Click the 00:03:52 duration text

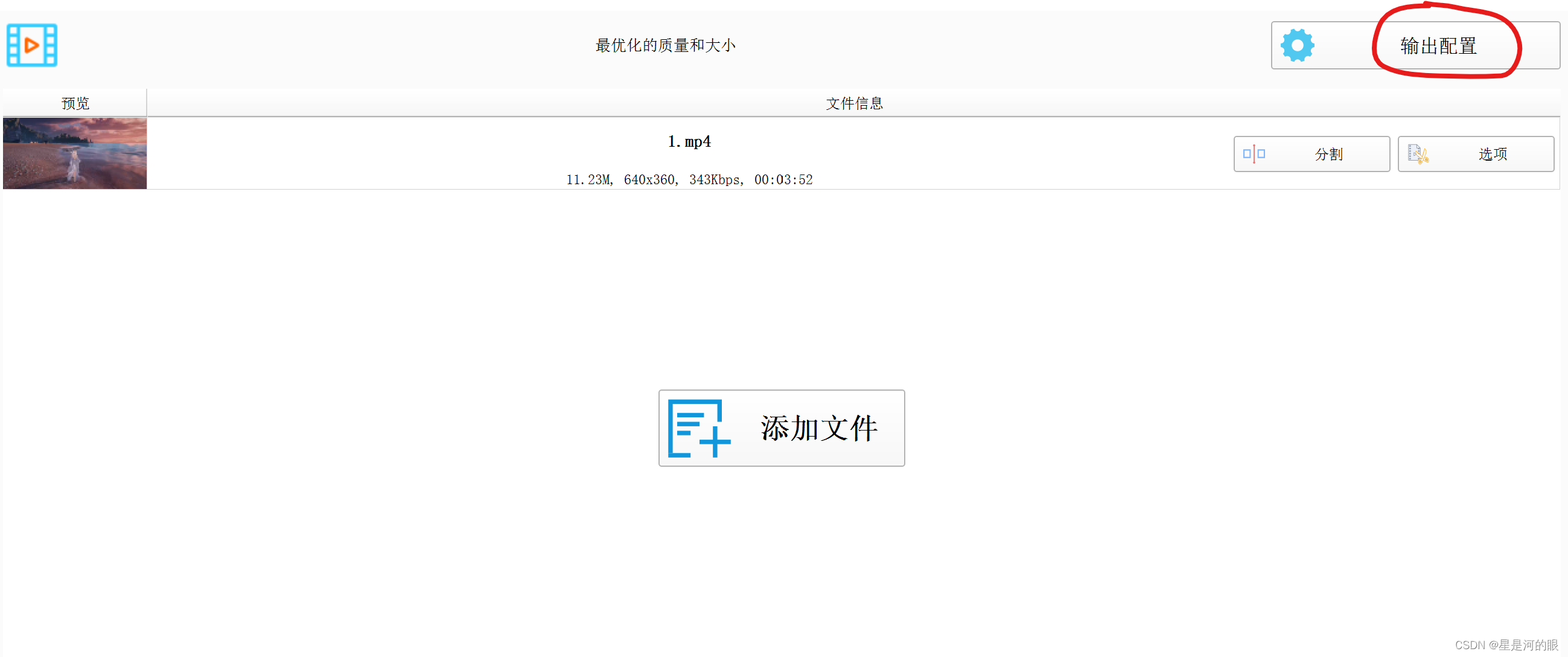(x=783, y=179)
